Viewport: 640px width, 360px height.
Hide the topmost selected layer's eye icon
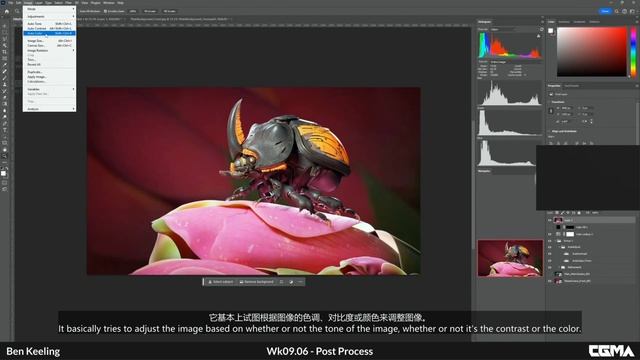pyautogui.click(x=549, y=220)
